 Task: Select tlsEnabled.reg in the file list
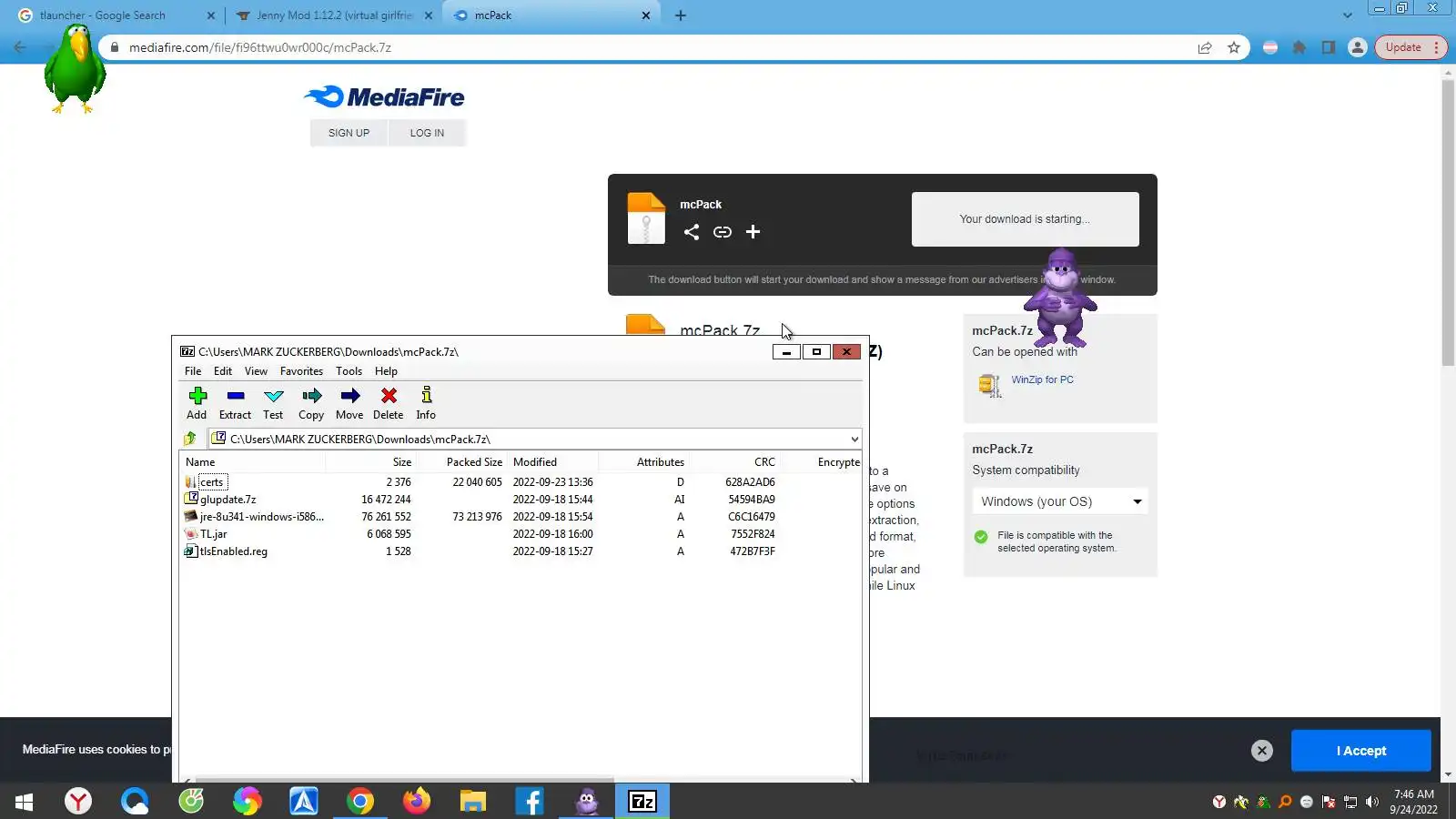coord(233,551)
